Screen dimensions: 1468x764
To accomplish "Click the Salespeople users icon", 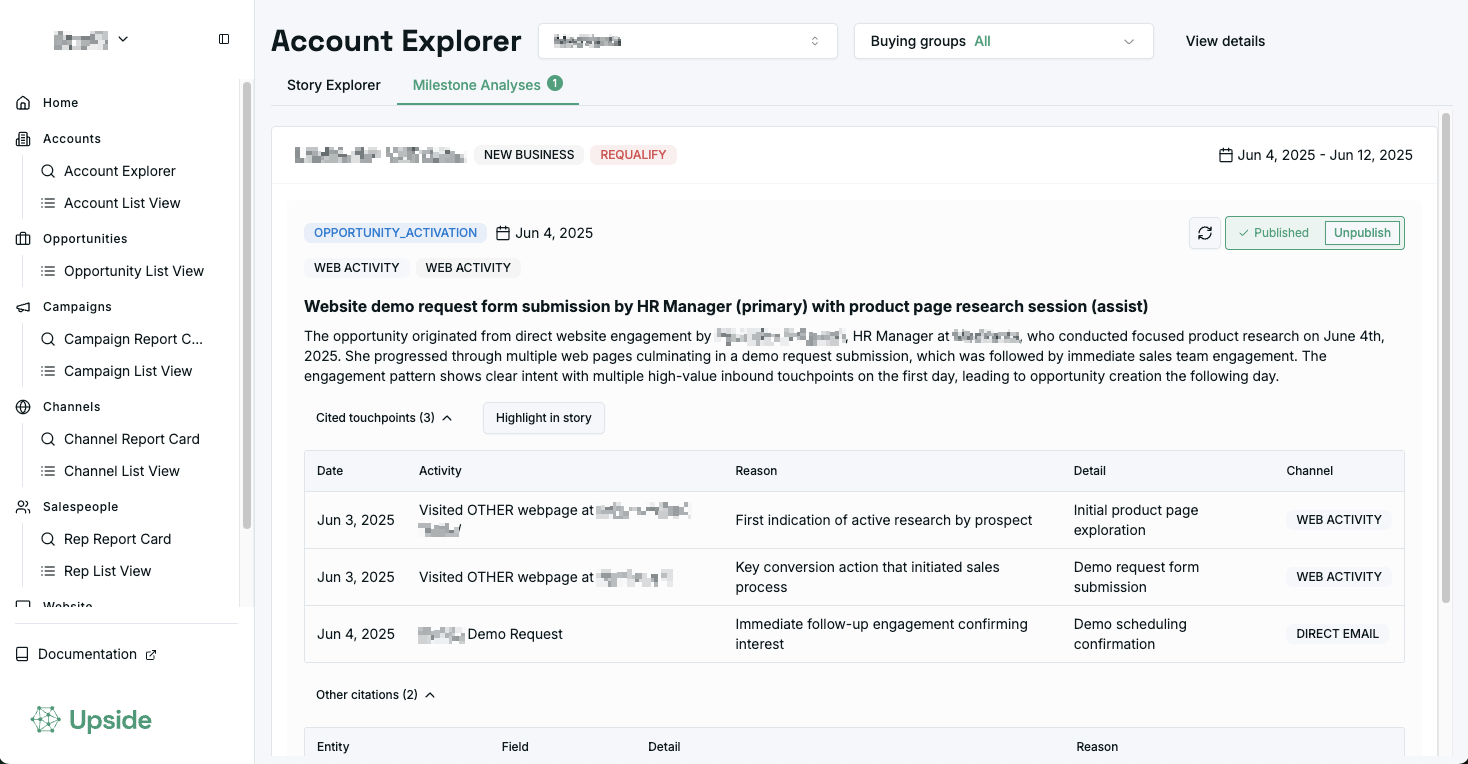I will [x=23, y=507].
